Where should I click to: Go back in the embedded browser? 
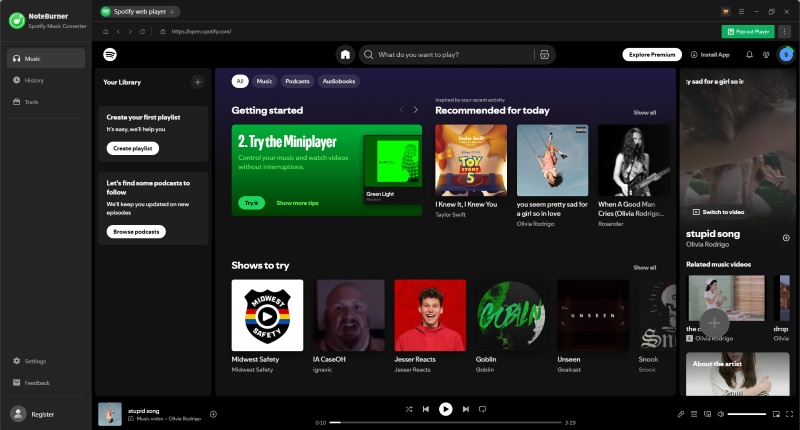118,32
